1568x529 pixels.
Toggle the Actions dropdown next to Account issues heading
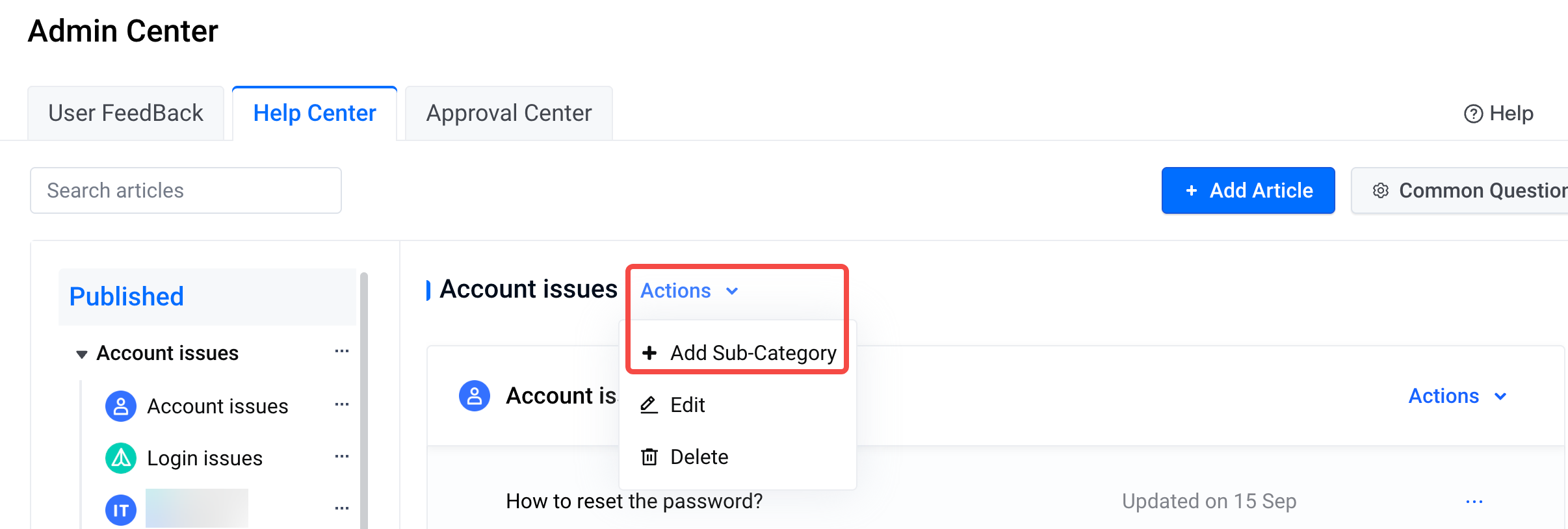pos(690,290)
